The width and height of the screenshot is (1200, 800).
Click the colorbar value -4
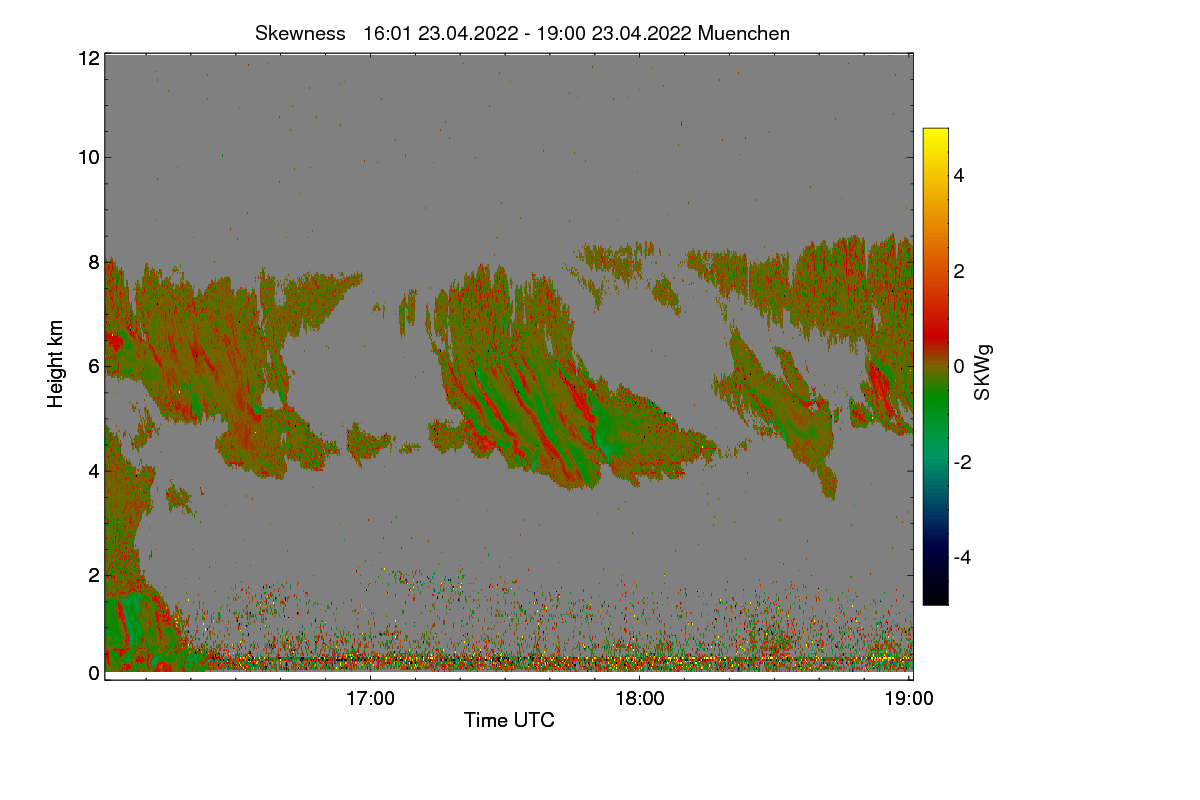[964, 557]
